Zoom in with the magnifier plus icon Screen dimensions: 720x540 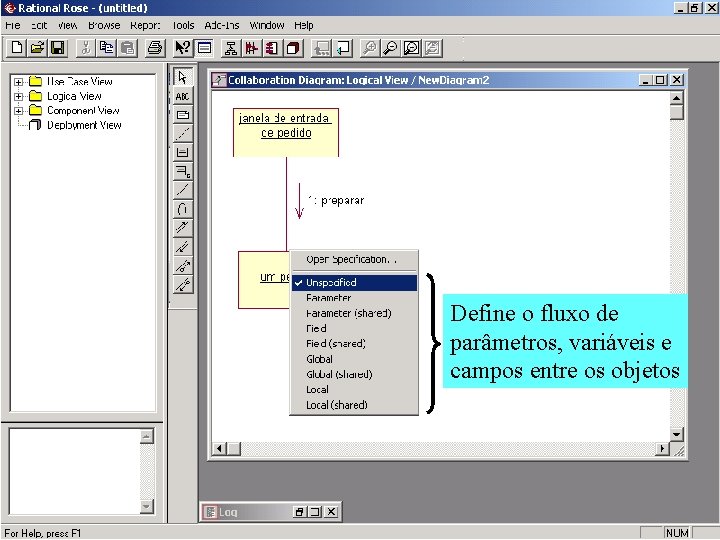(x=370, y=48)
